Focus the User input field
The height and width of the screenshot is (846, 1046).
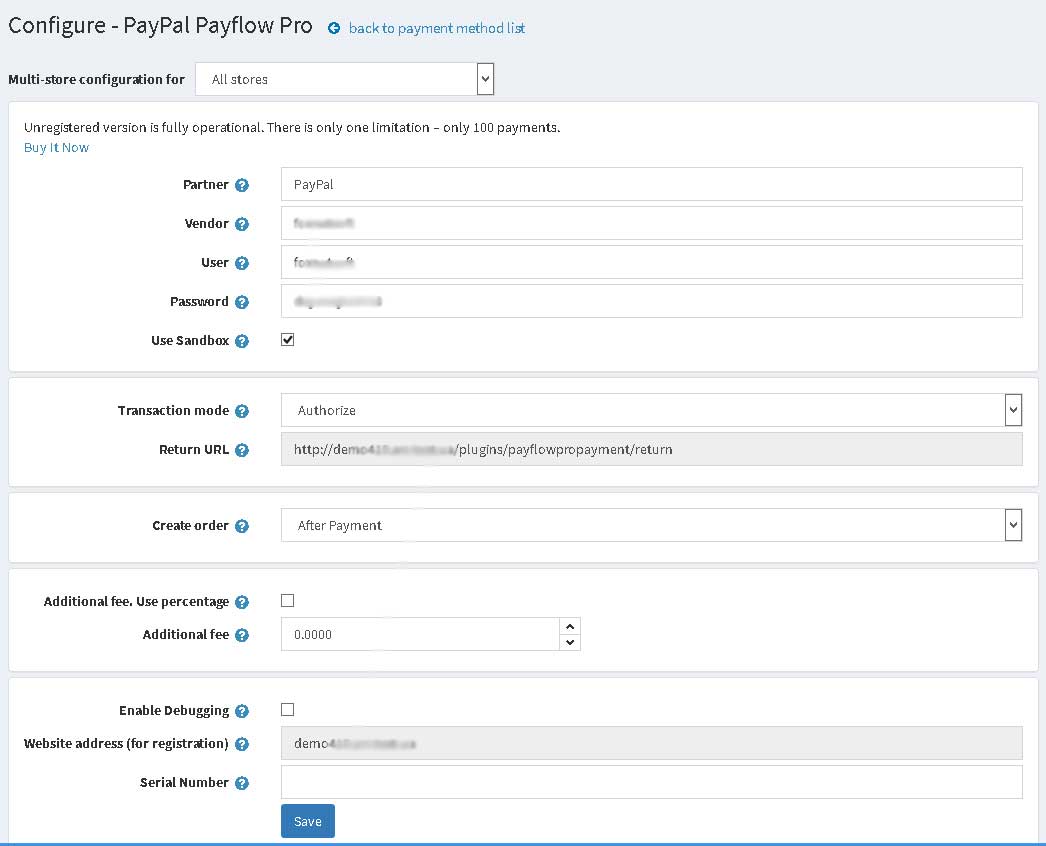[x=651, y=262]
